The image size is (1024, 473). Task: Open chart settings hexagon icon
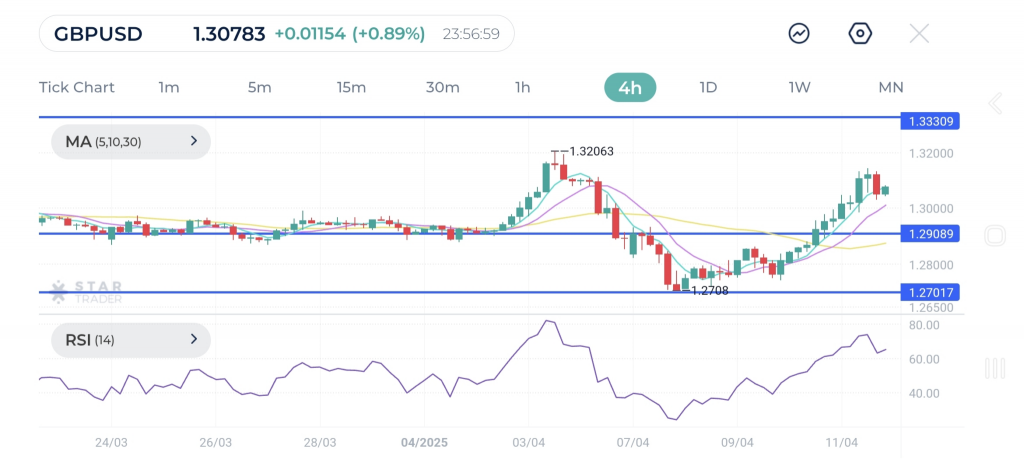click(x=860, y=33)
